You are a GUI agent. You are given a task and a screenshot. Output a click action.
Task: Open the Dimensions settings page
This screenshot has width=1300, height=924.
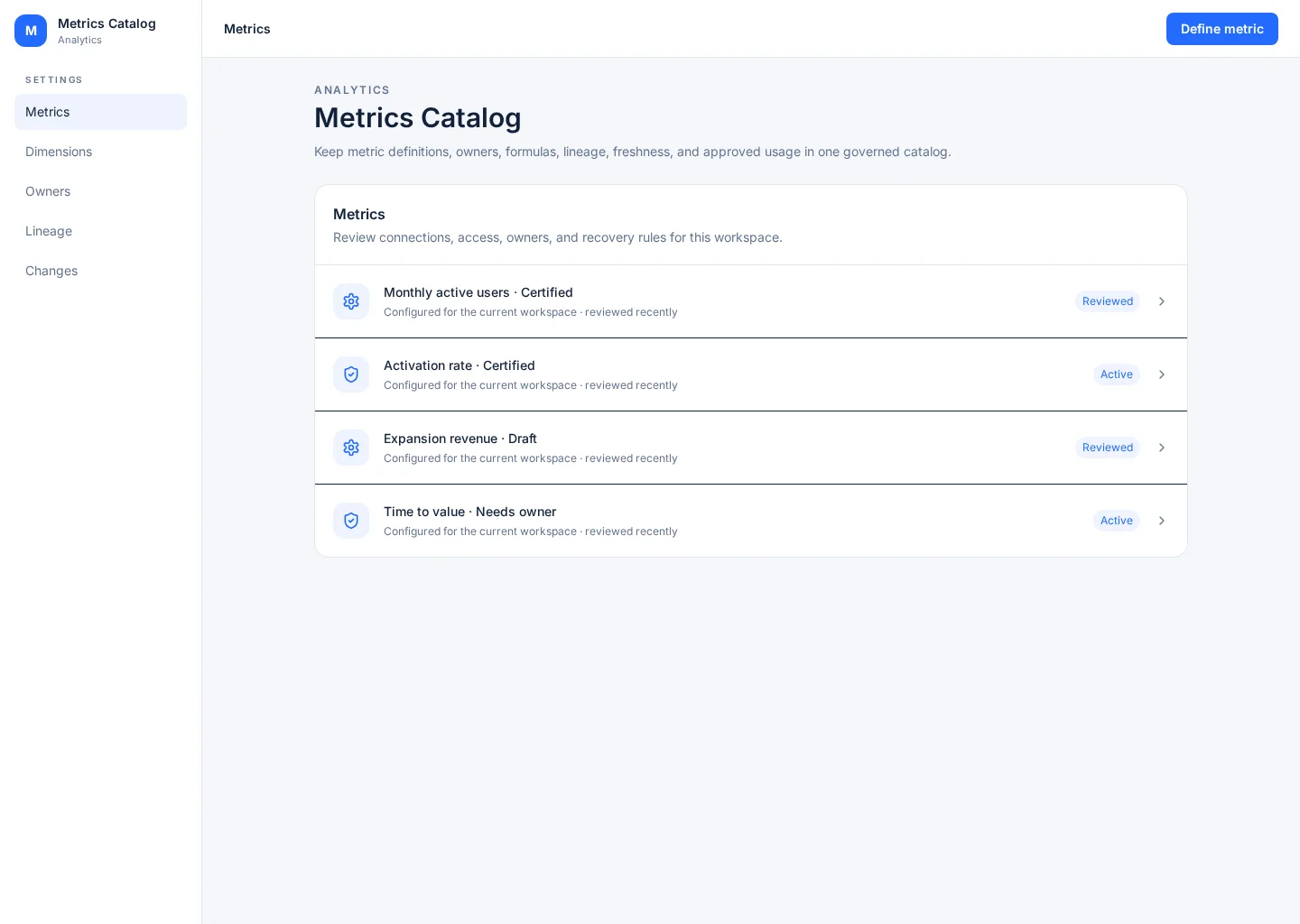[x=100, y=152]
